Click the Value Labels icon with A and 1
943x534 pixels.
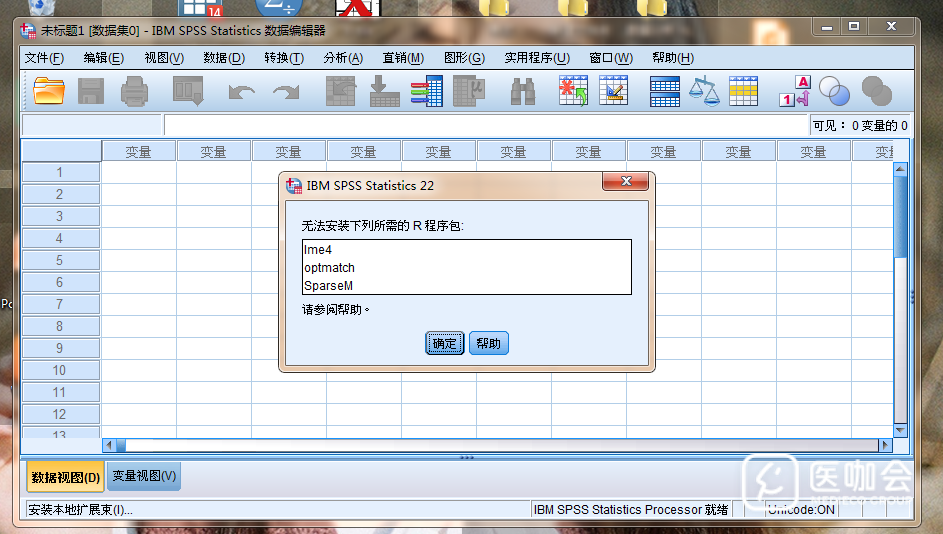point(795,91)
